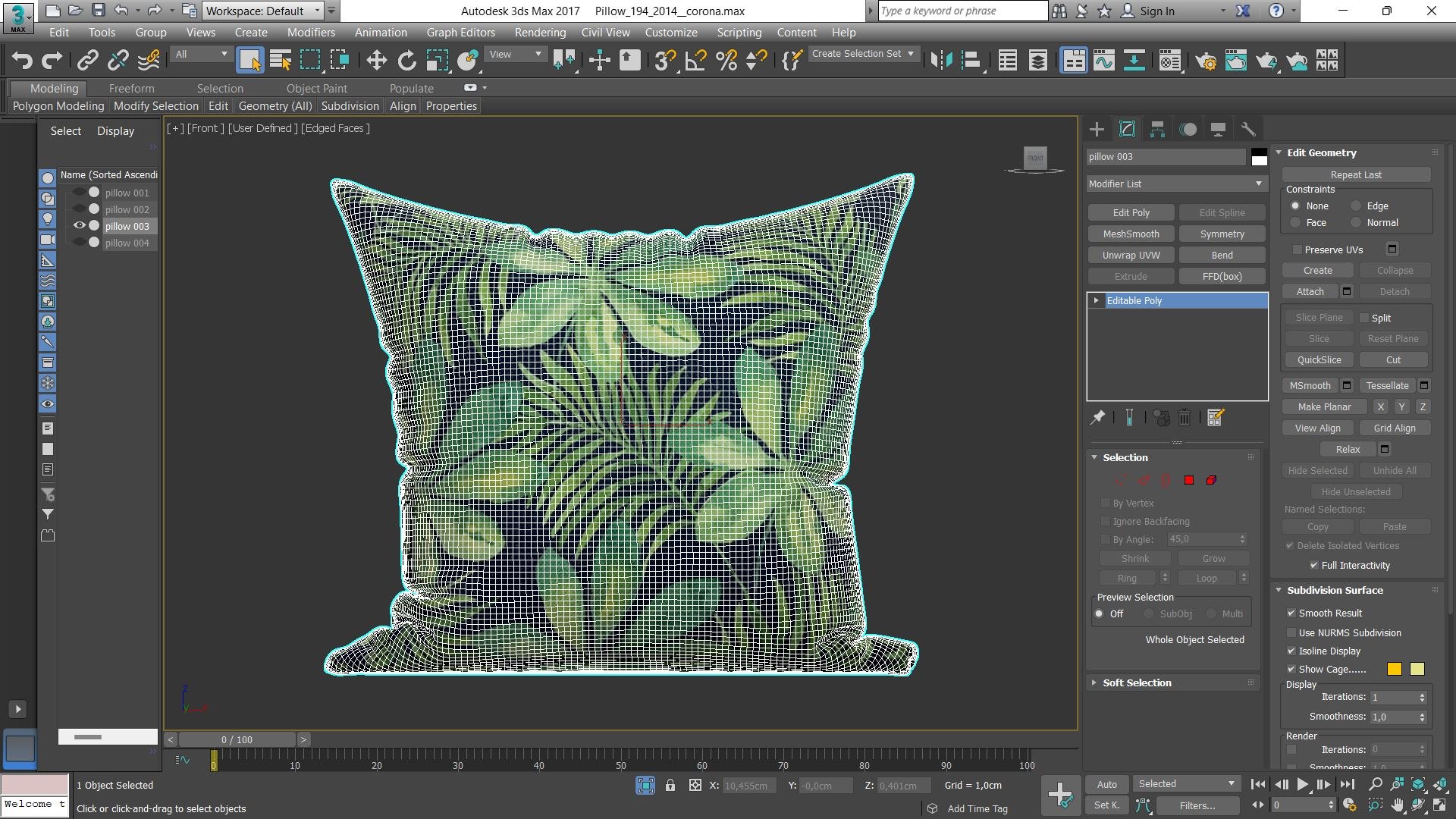Open the Graph Editors menu

click(460, 32)
